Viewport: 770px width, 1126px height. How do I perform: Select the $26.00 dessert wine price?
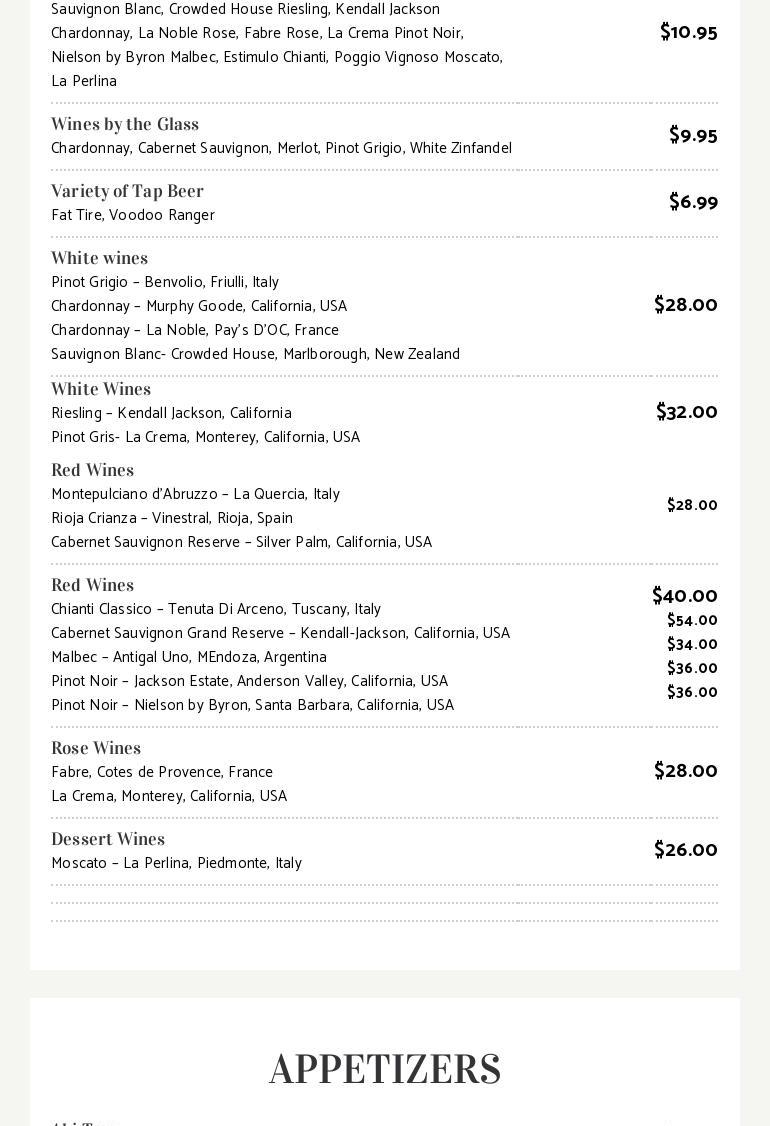point(685,850)
